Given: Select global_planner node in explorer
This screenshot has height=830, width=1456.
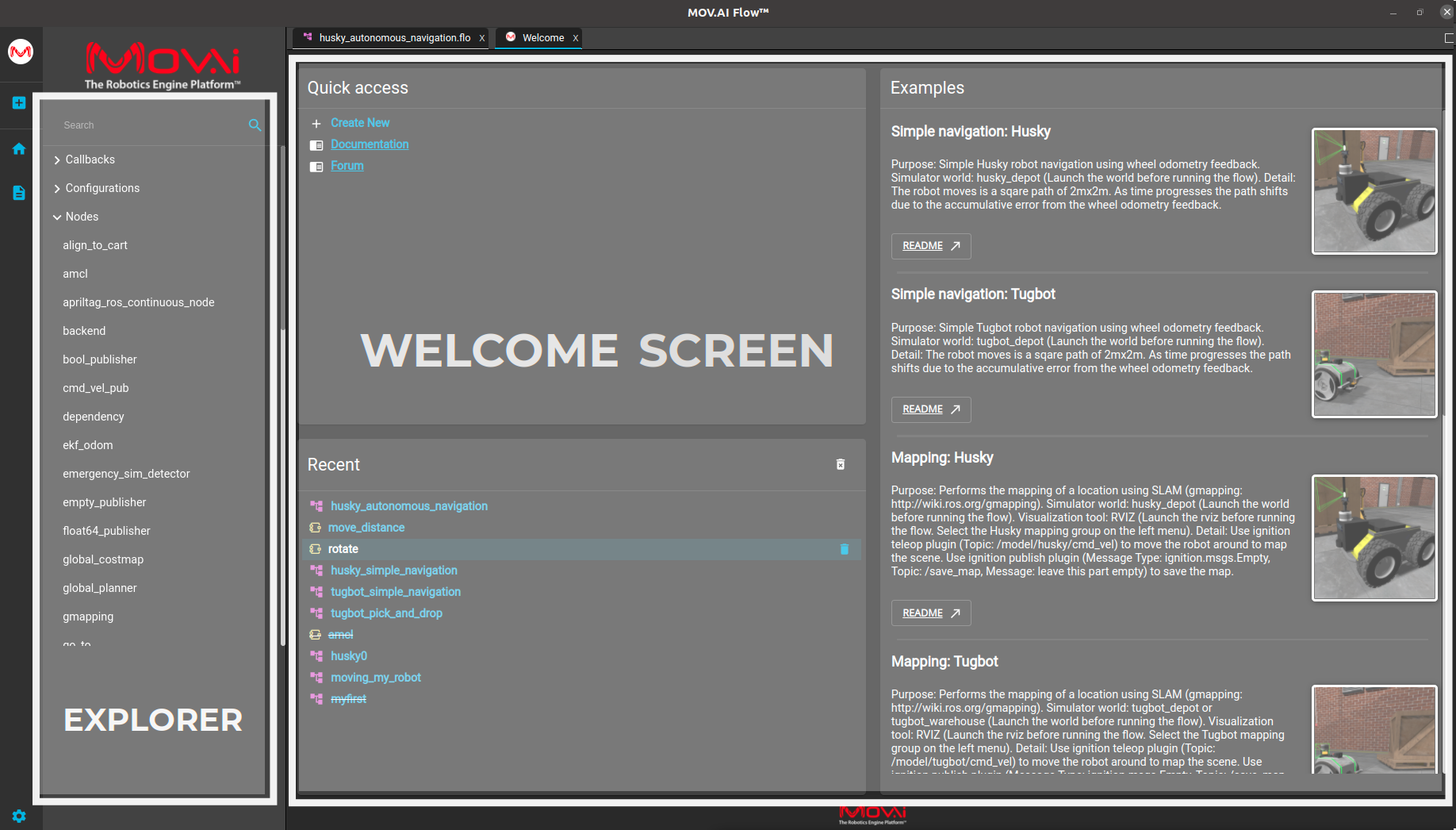Looking at the screenshot, I should pos(100,588).
